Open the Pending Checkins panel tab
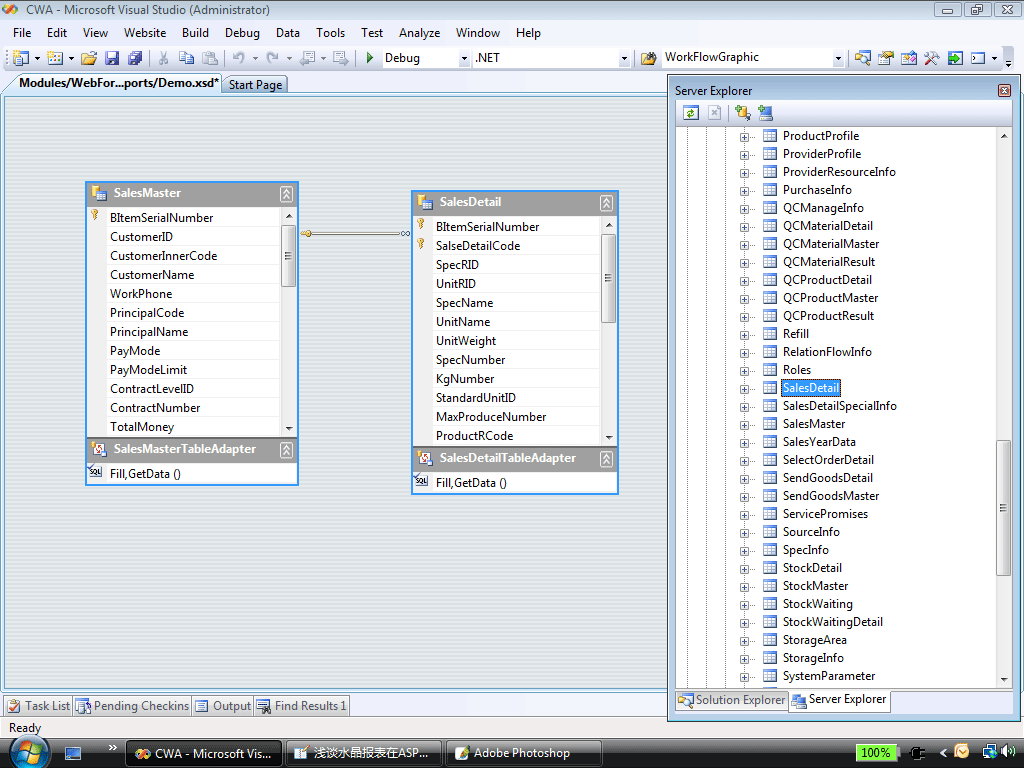 tap(133, 706)
